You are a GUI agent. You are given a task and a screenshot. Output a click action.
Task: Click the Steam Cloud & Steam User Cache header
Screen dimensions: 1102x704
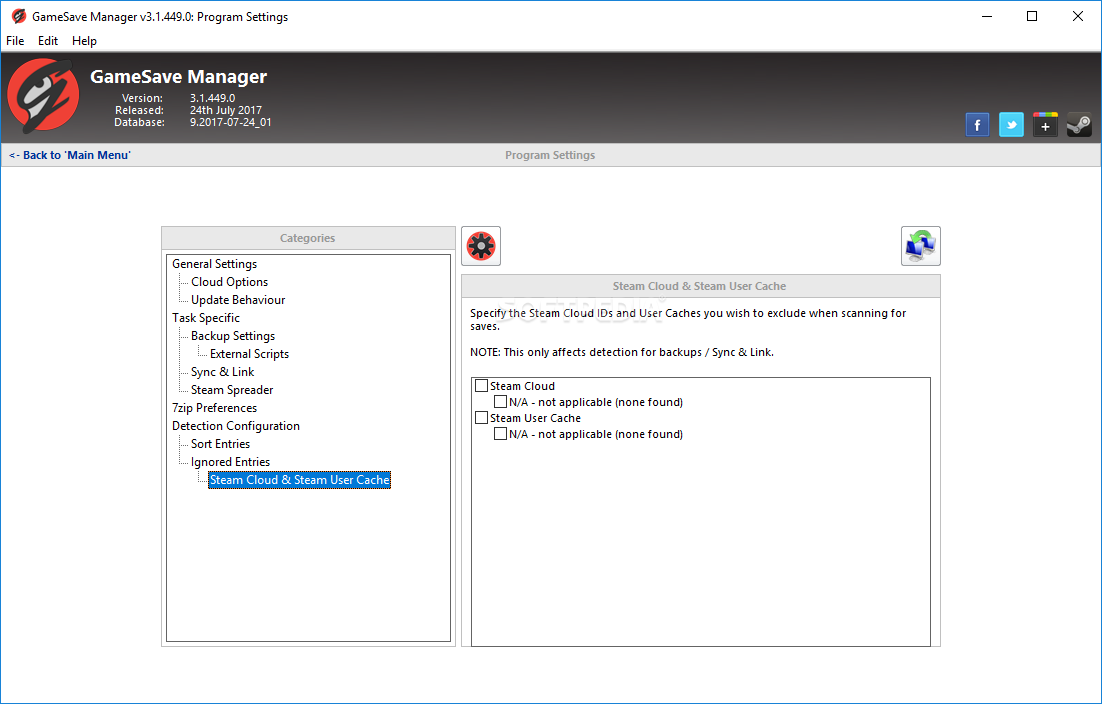pos(700,286)
